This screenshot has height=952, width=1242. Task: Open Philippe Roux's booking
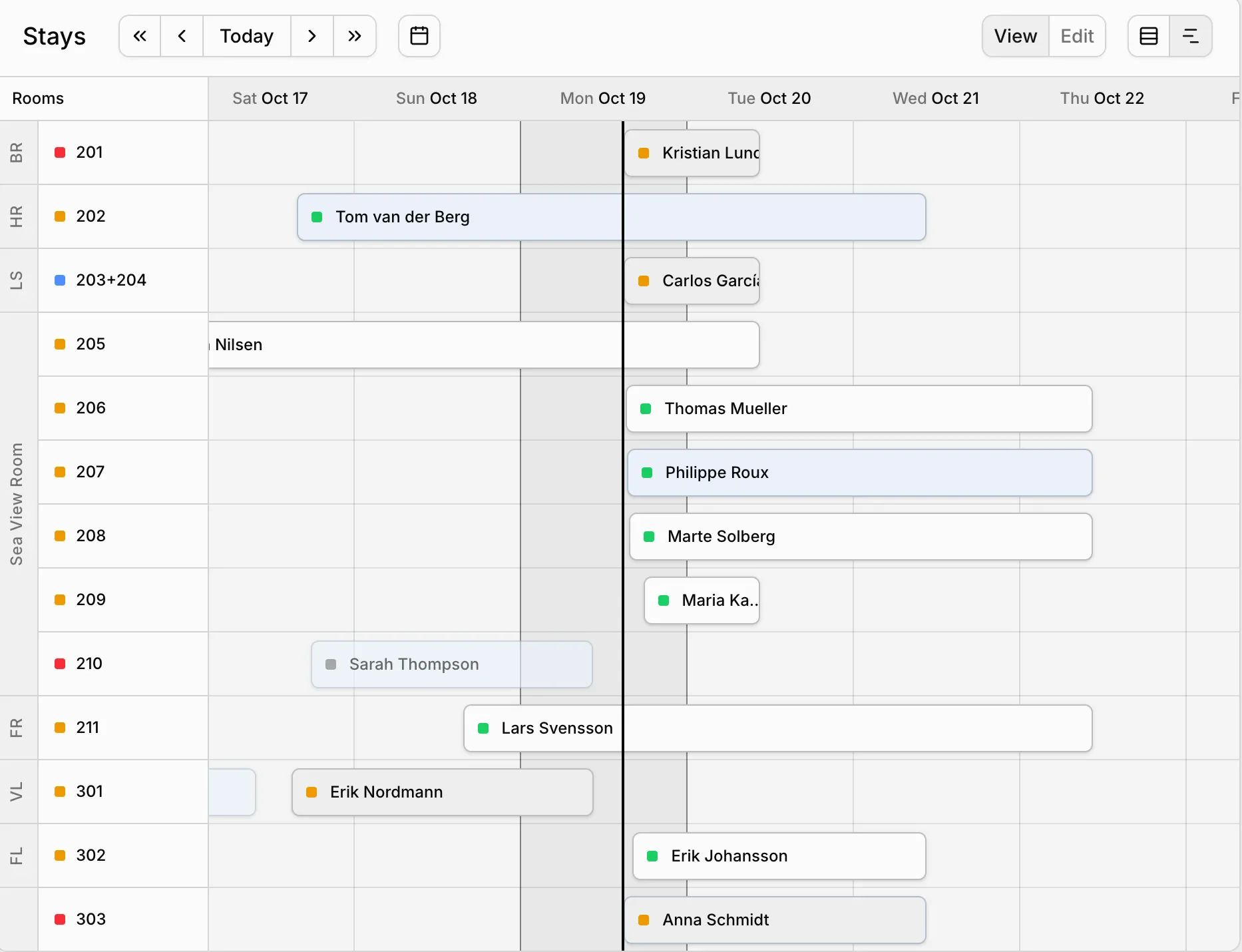coord(860,473)
